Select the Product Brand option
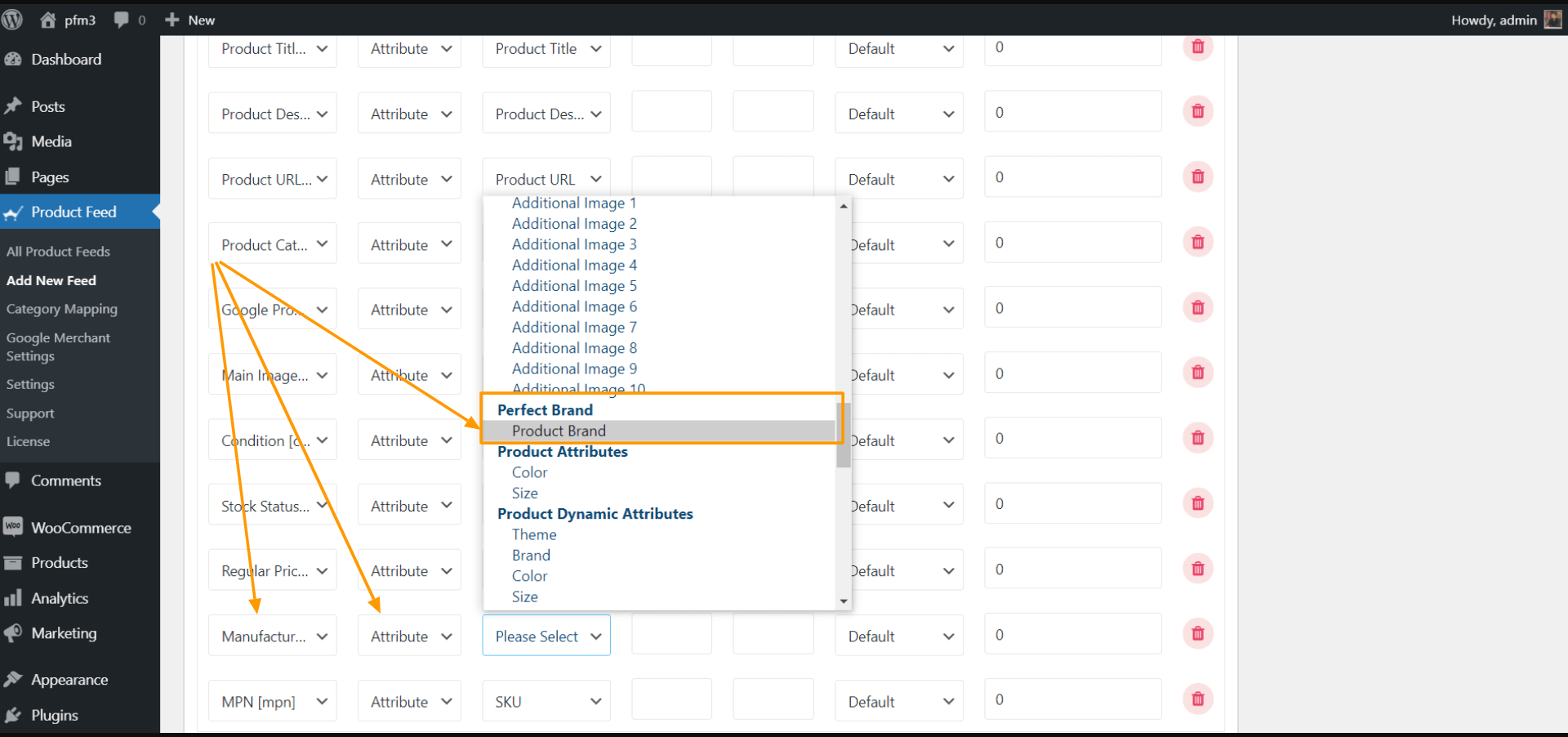Viewport: 1568px width, 737px height. click(x=660, y=431)
